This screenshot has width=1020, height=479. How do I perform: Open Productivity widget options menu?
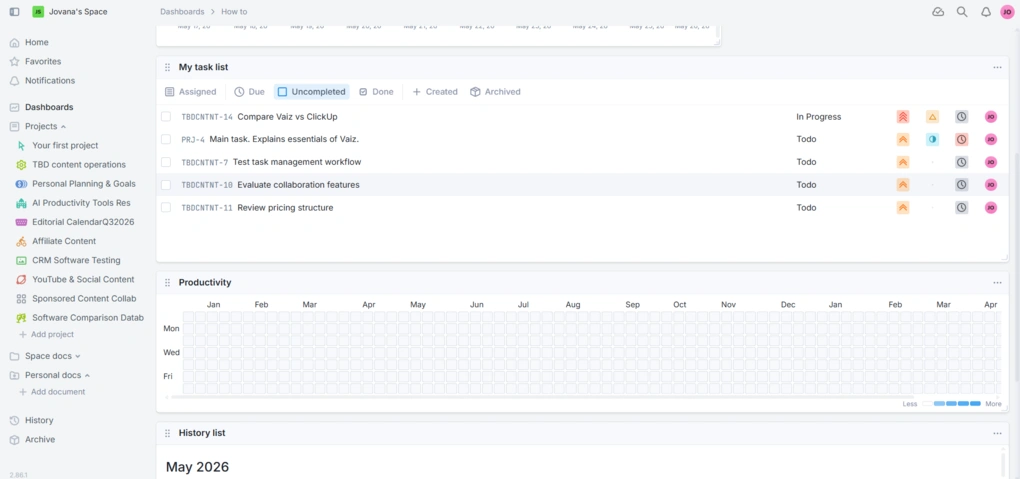997,282
